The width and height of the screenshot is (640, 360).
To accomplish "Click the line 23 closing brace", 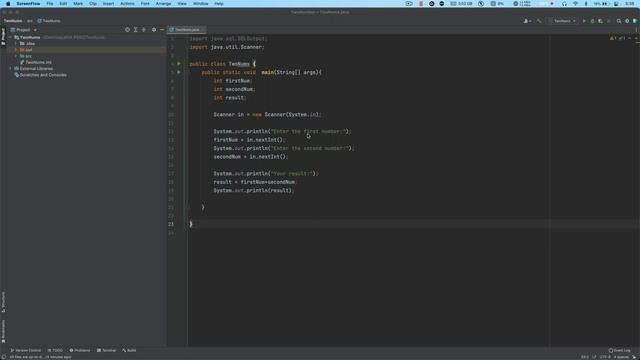I will 191,224.
